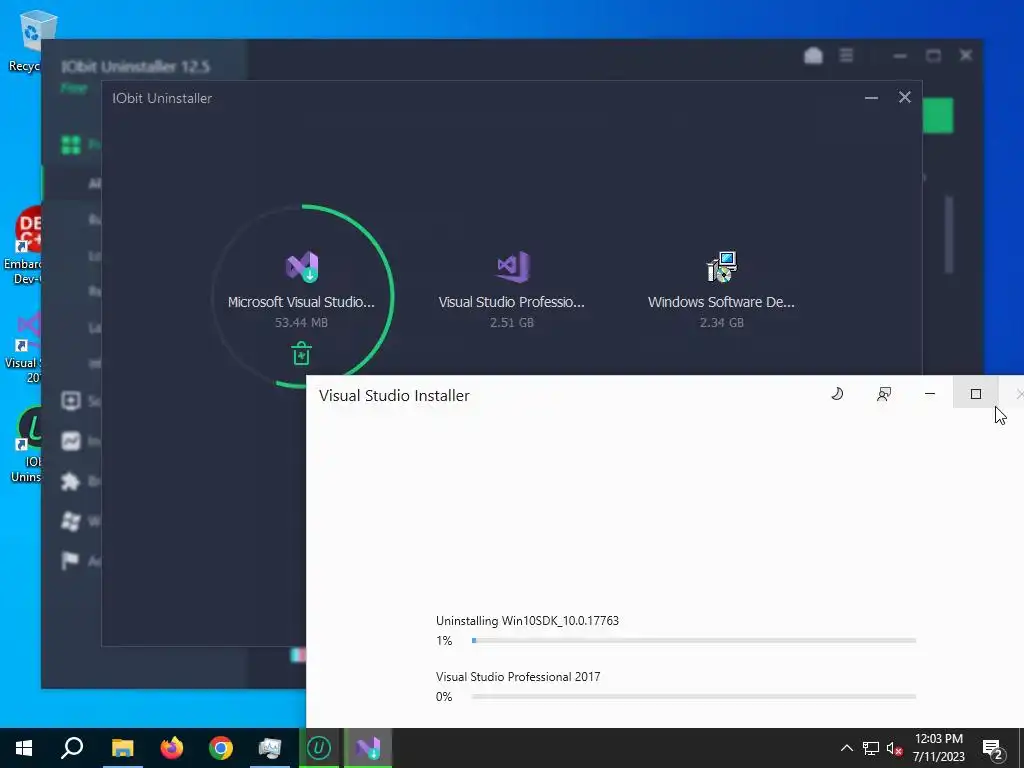This screenshot has width=1024, height=768.
Task: Click the flag Action Center sidebar icon
Action: click(x=71, y=560)
